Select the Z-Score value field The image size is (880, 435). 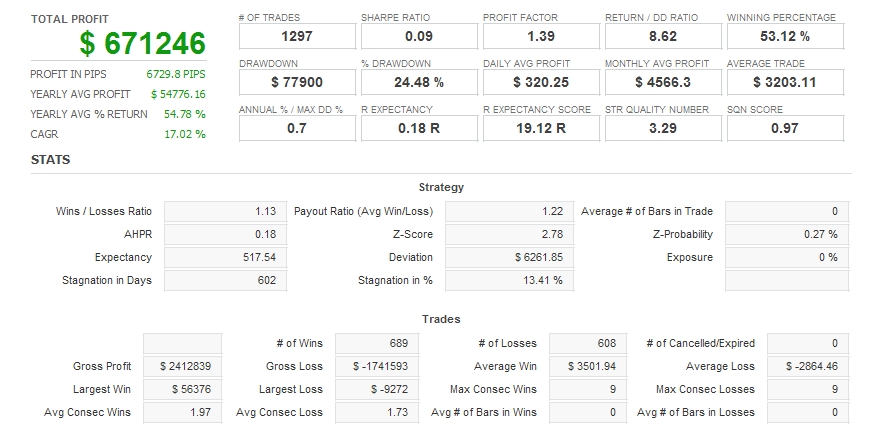[510, 234]
